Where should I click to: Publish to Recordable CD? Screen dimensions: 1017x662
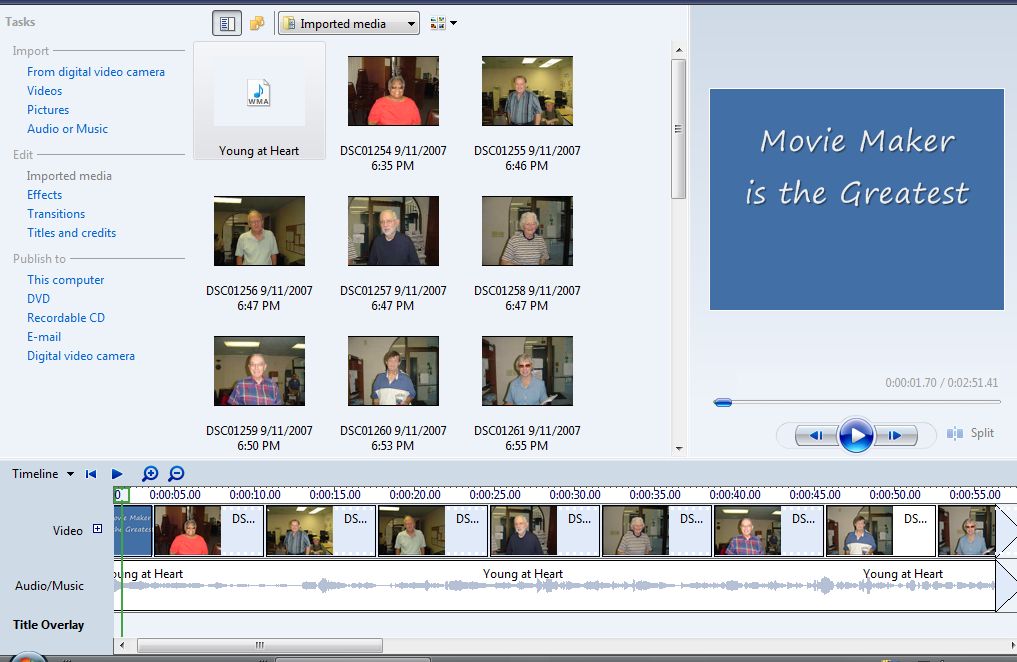click(66, 318)
